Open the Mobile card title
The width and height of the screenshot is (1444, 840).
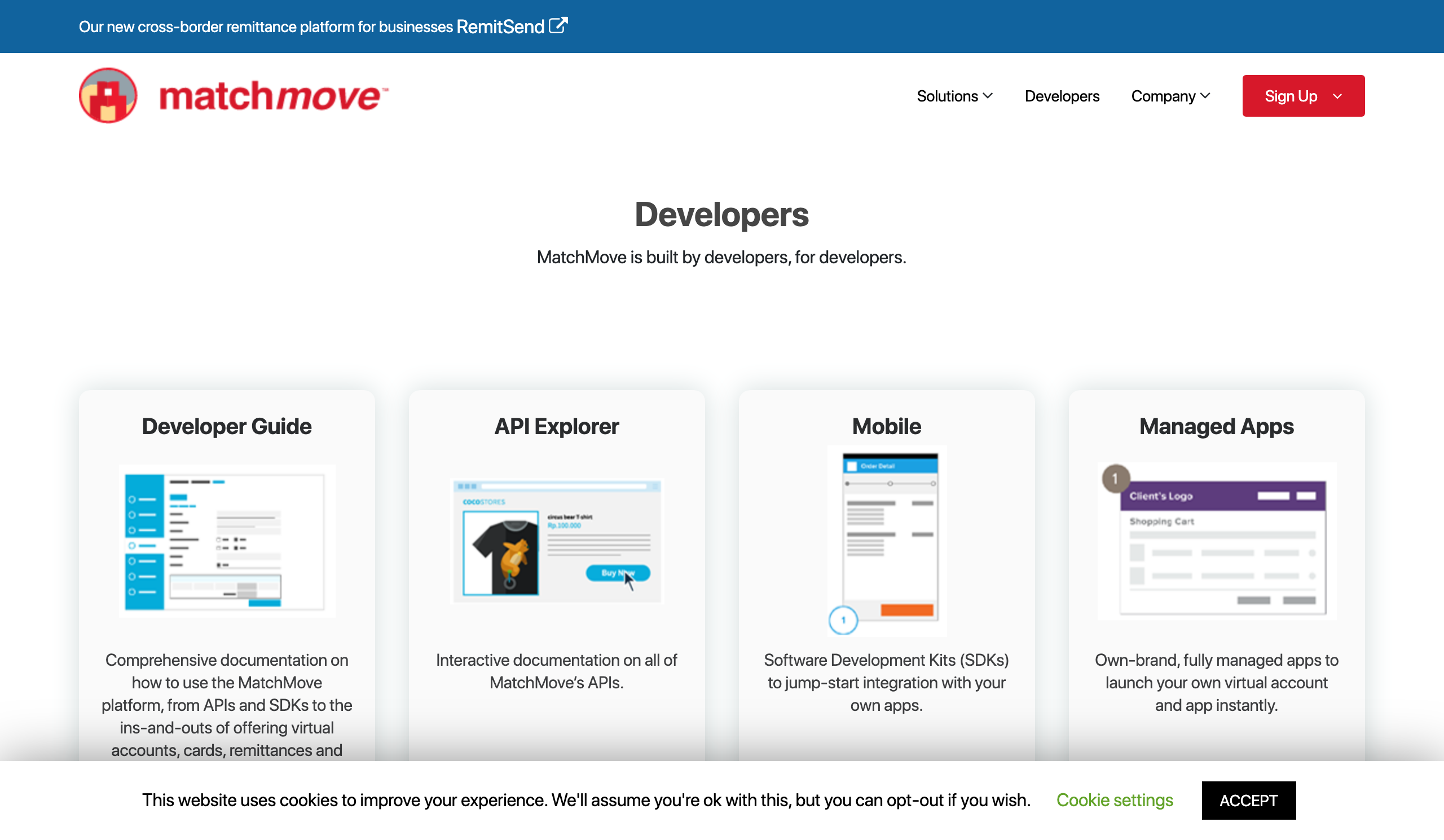pyautogui.click(x=887, y=427)
